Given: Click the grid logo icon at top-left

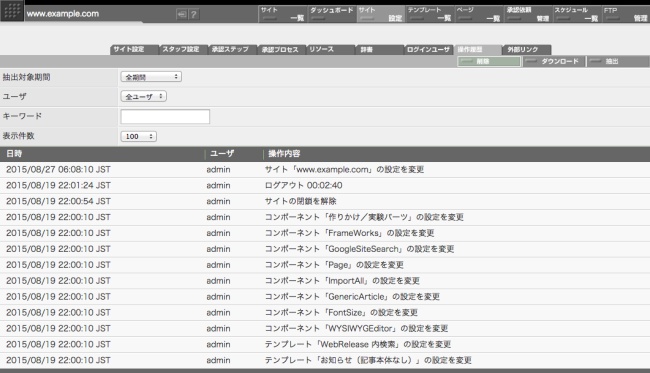Looking at the screenshot, I should pyautogui.click(x=12, y=11).
